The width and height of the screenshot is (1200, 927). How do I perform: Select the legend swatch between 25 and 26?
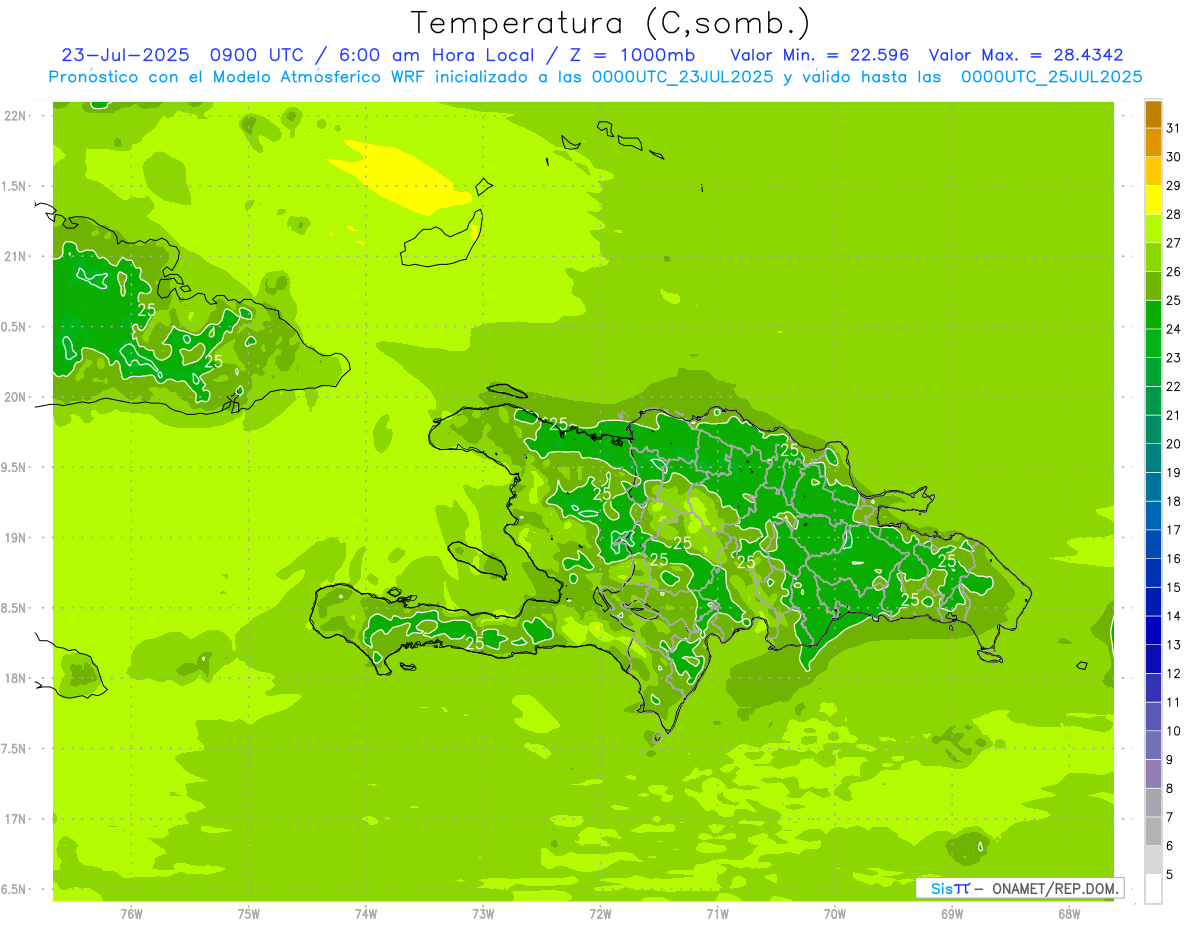click(1153, 286)
